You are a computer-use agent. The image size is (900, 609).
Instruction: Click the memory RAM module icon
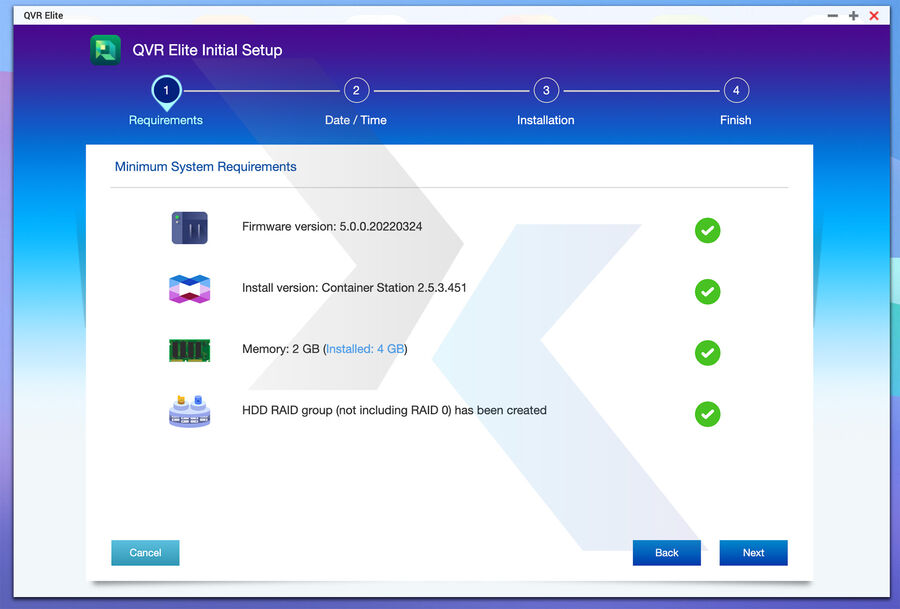point(189,350)
